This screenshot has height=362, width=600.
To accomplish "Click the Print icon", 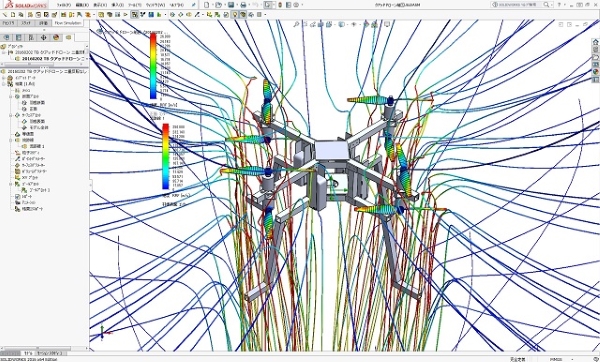I will tap(243, 5).
